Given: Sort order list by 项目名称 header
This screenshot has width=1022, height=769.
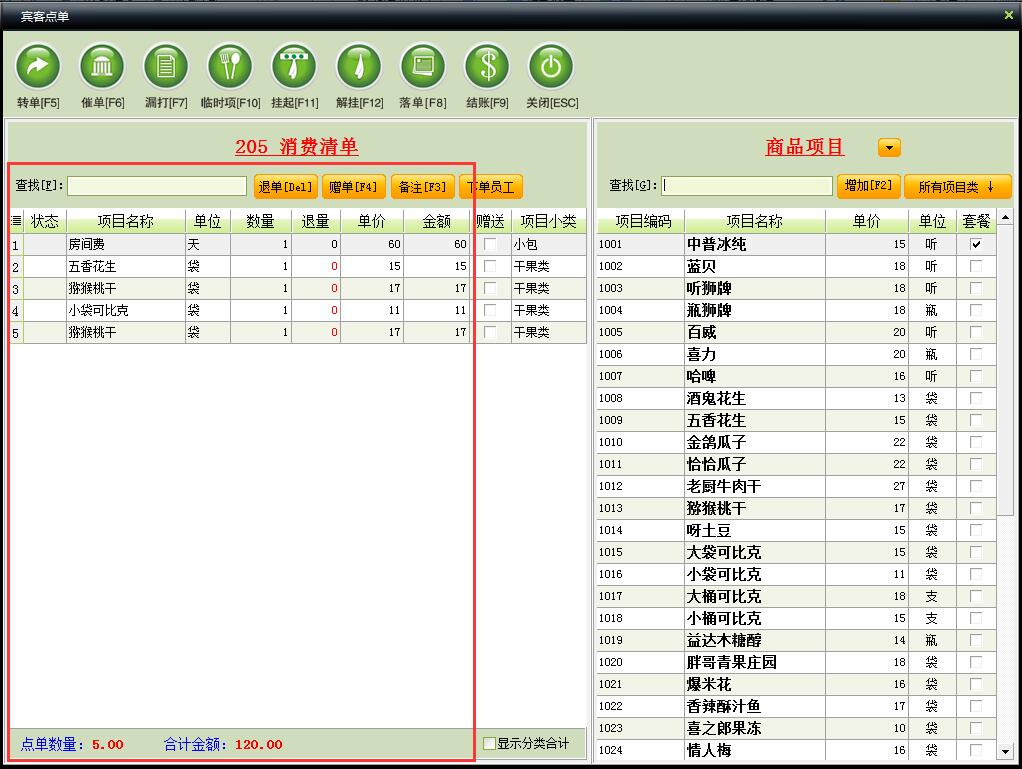Looking at the screenshot, I should pos(126,221).
